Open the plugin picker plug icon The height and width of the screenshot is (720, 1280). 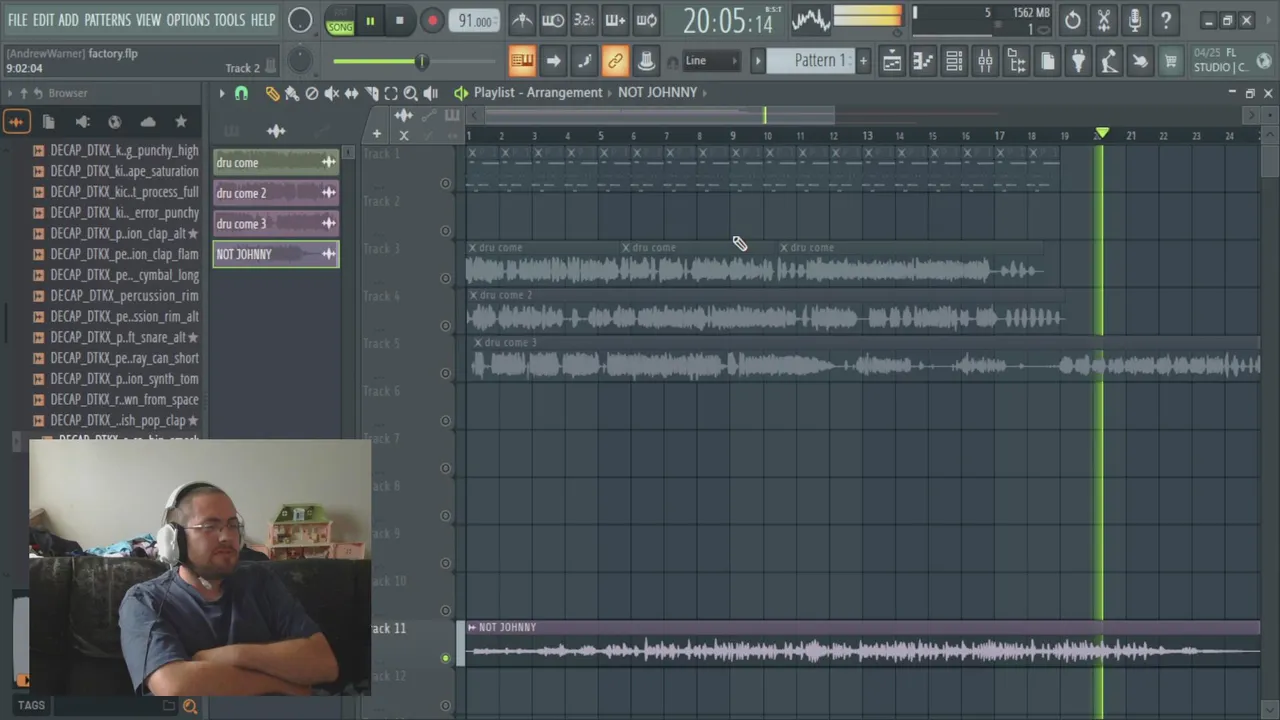coord(1078,62)
